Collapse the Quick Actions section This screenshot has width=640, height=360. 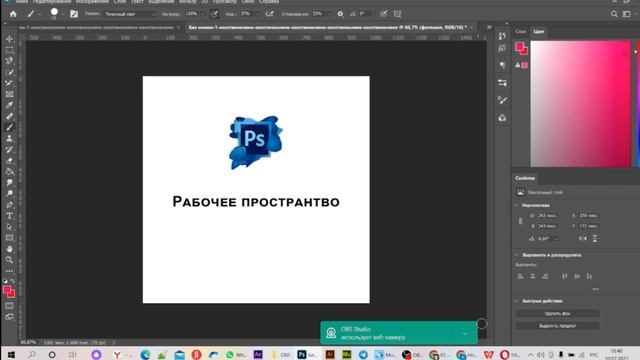(x=517, y=301)
